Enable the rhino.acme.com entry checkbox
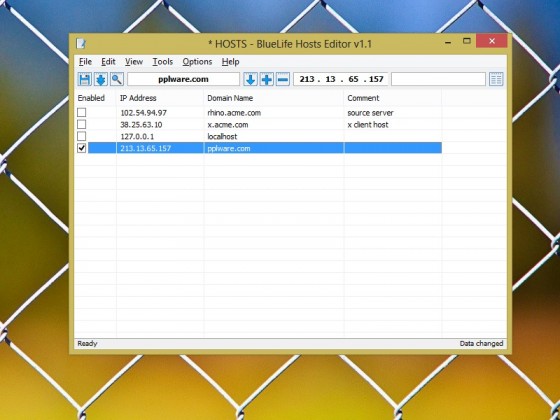The height and width of the screenshot is (420, 560). tap(82, 112)
